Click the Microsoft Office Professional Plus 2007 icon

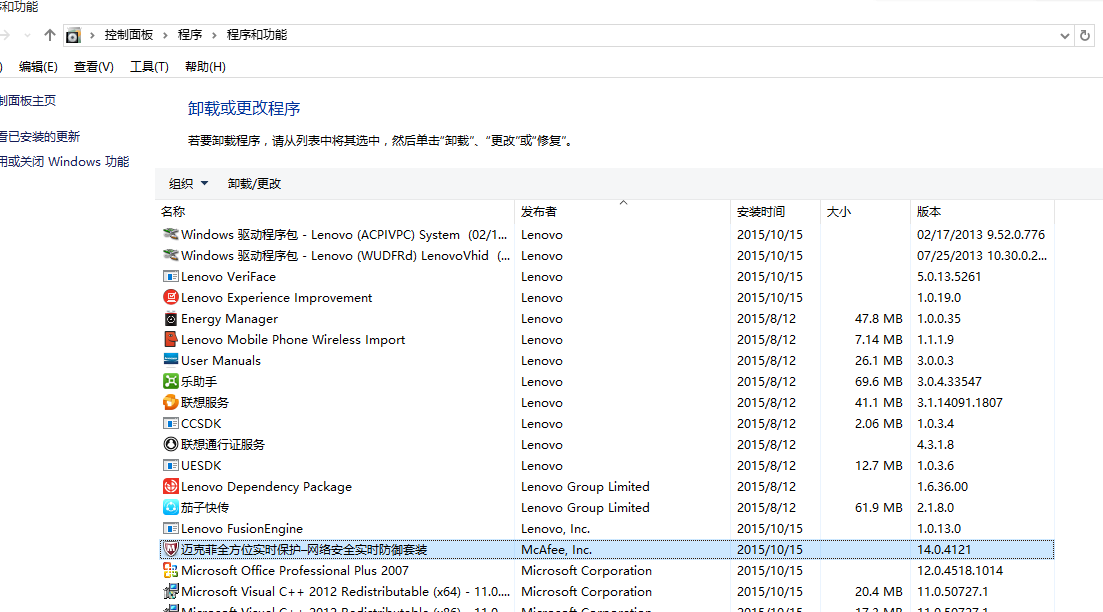(x=170, y=571)
